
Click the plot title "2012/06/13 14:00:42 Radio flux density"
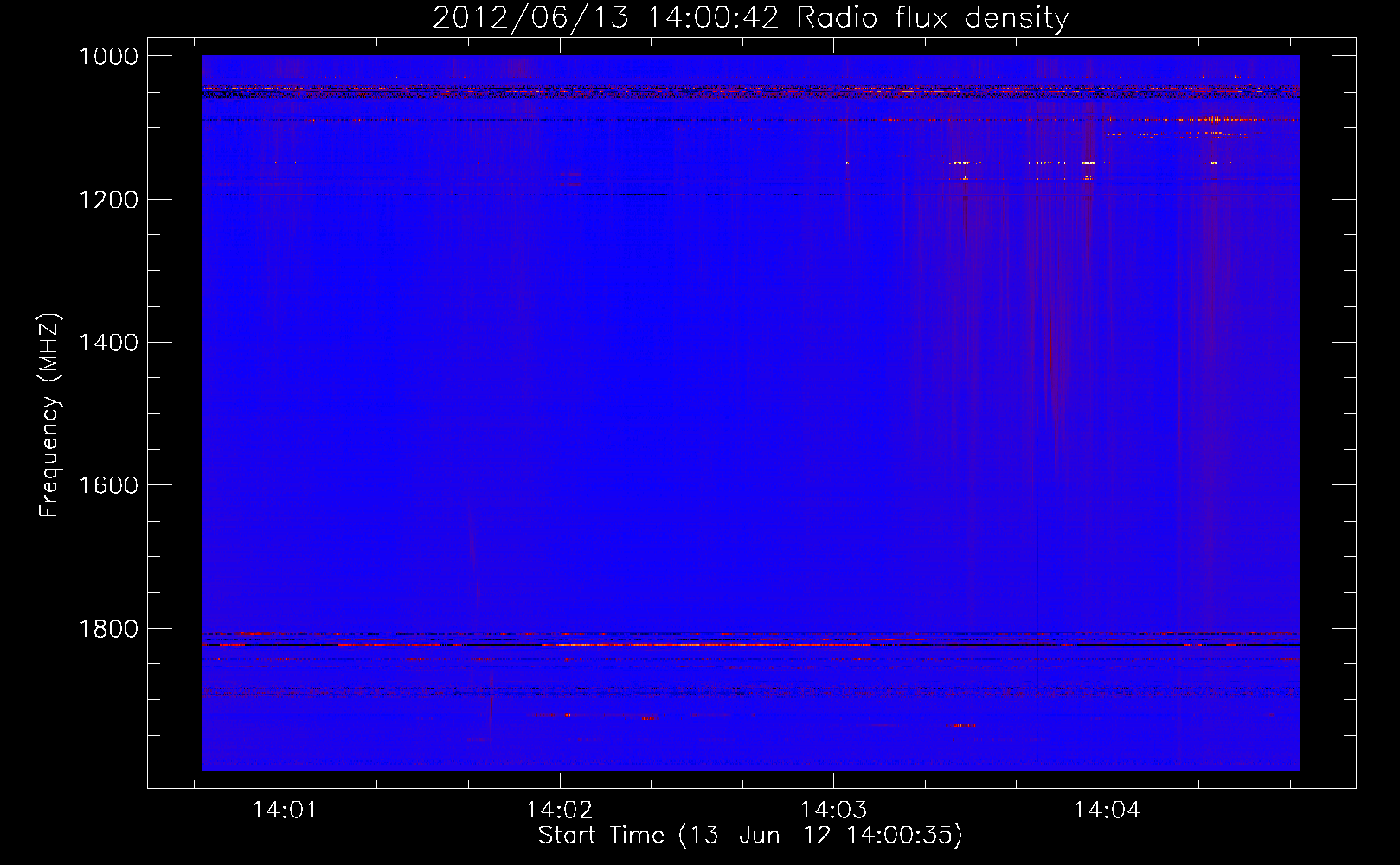(x=750, y=18)
